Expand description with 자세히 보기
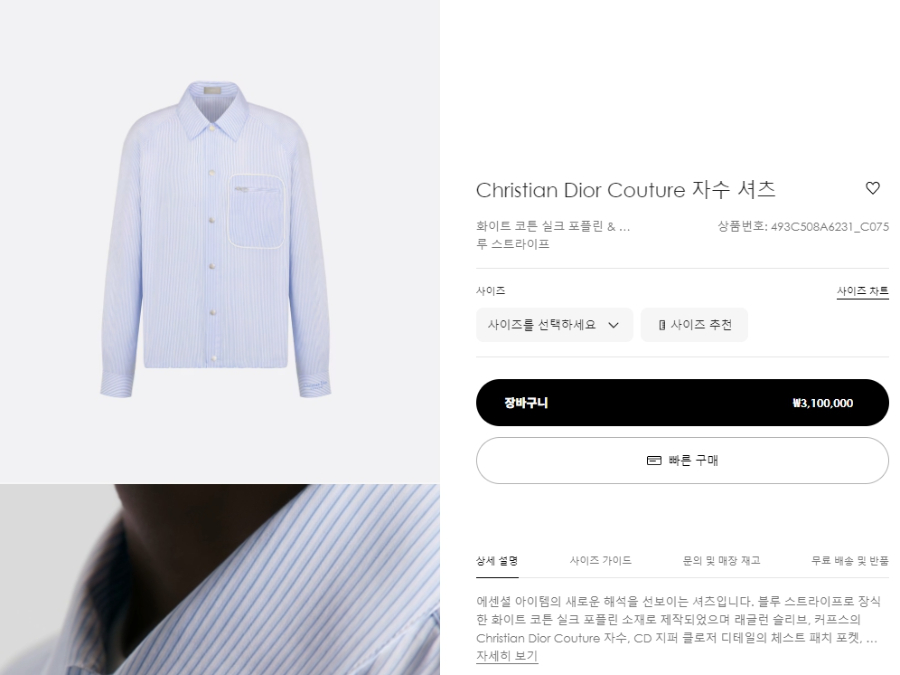Image resolution: width=900 pixels, height=675 pixels. pos(507,655)
